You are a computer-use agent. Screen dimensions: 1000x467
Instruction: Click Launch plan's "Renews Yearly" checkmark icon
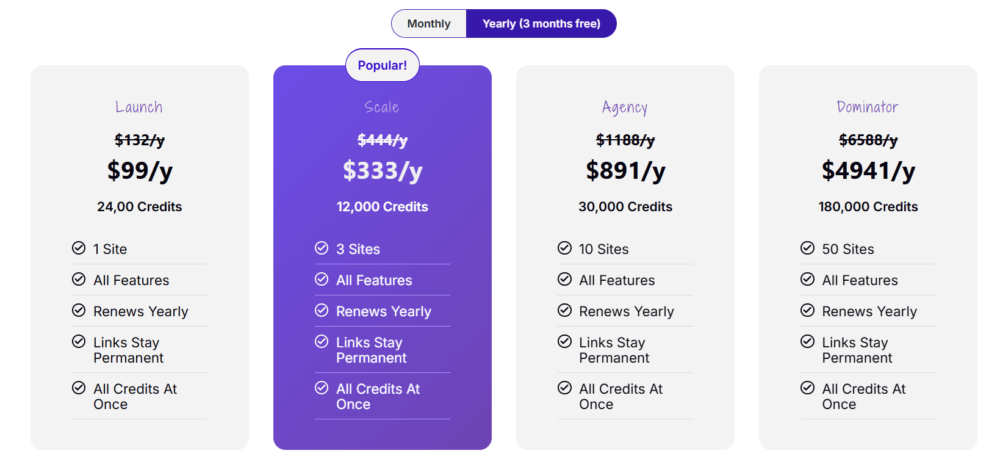pyautogui.click(x=79, y=310)
